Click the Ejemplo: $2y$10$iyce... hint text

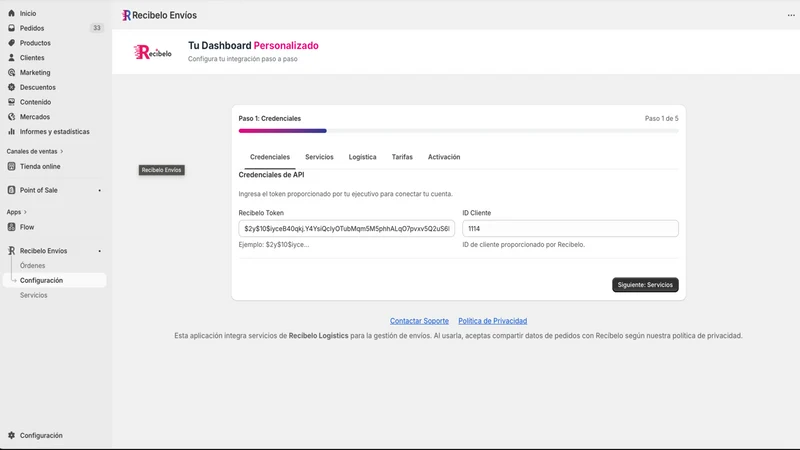pyautogui.click(x=274, y=244)
